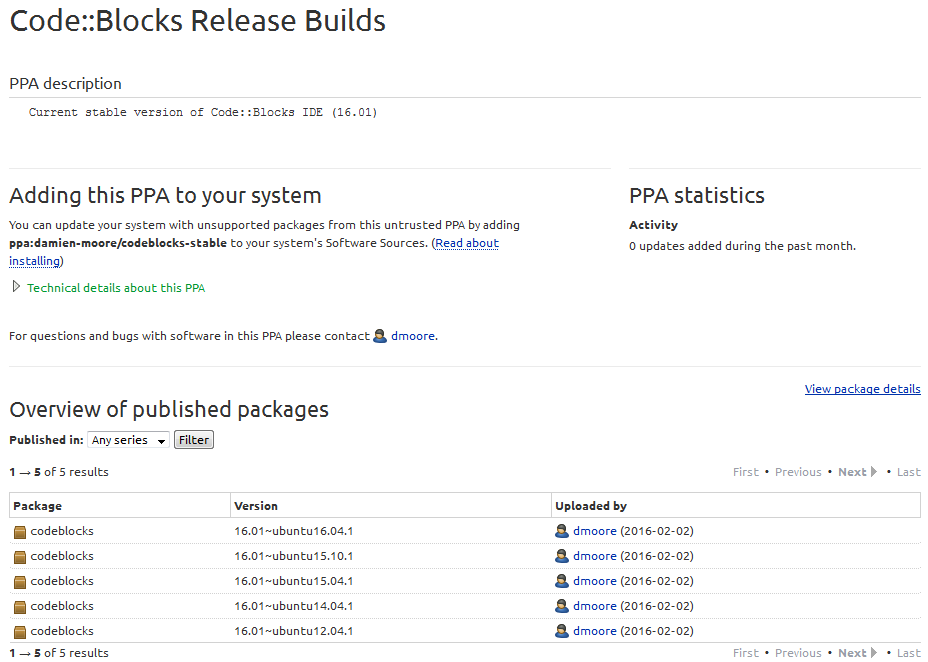Click the package icon for the 16.01~ubuntu14.04.1 row
The height and width of the screenshot is (662, 928).
click(x=20, y=606)
